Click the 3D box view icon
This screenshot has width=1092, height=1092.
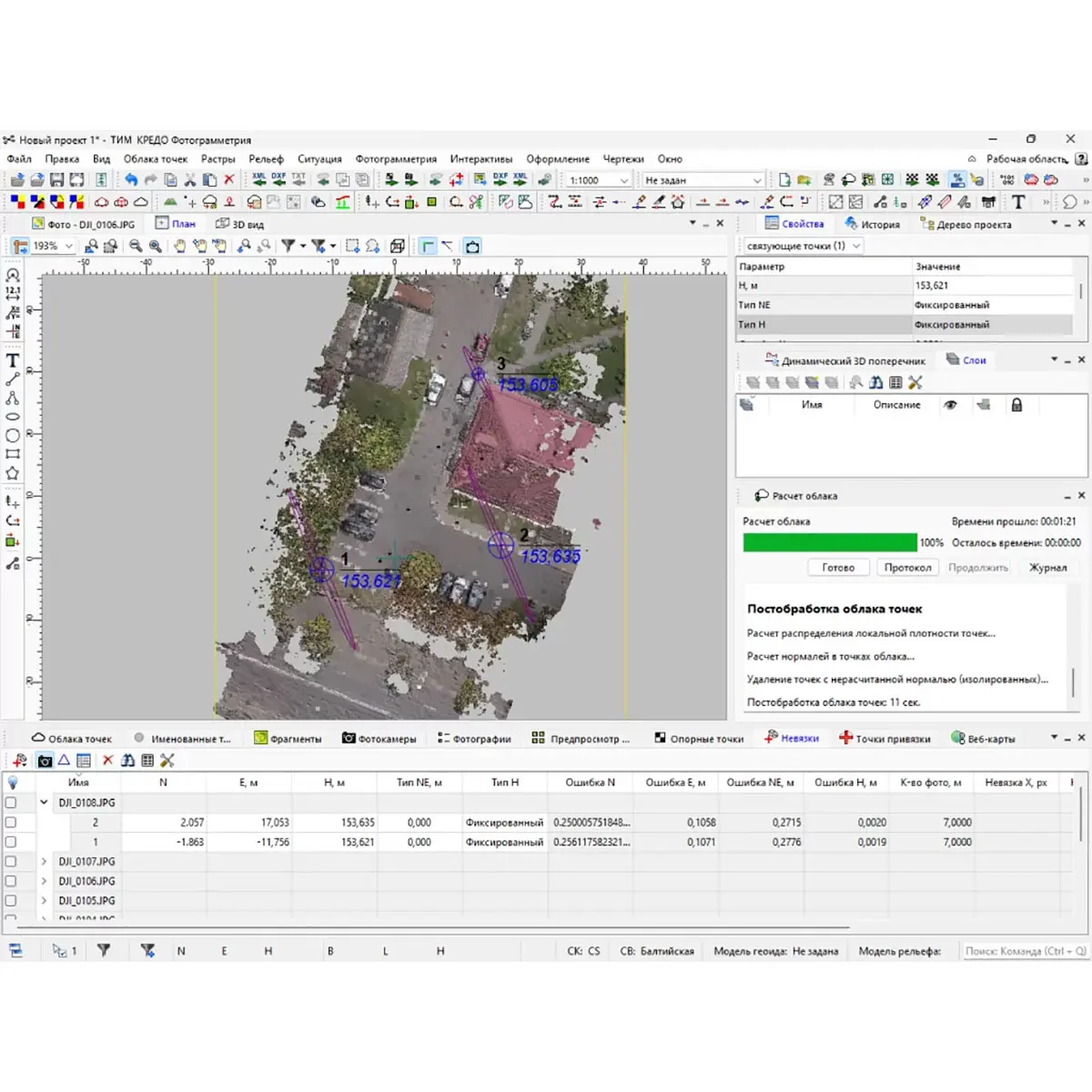click(398, 247)
